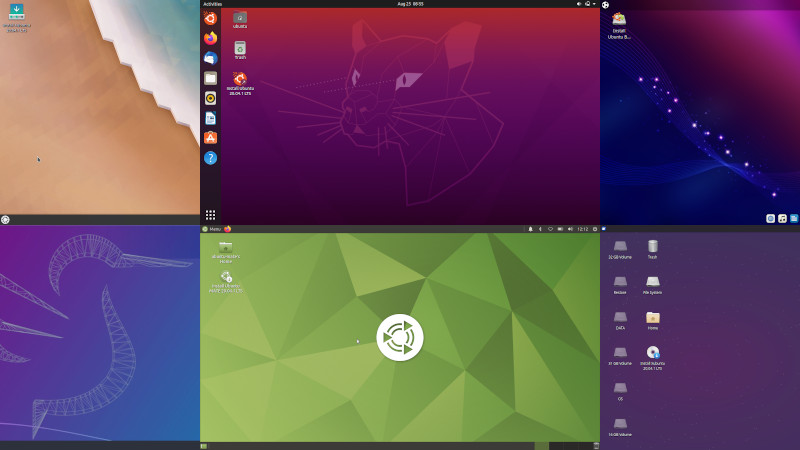
Task: Open the GNOME system status menu
Action: [x=587, y=4]
